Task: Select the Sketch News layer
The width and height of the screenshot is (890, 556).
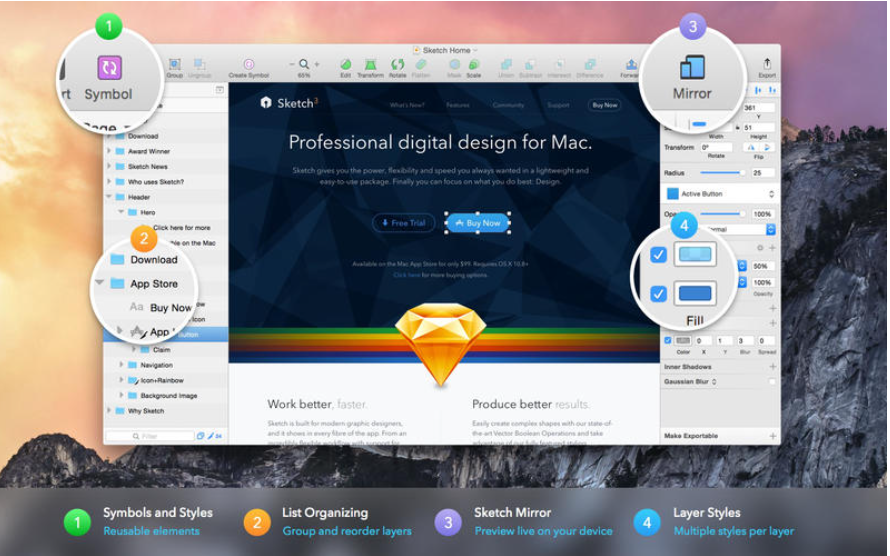Action: [147, 167]
